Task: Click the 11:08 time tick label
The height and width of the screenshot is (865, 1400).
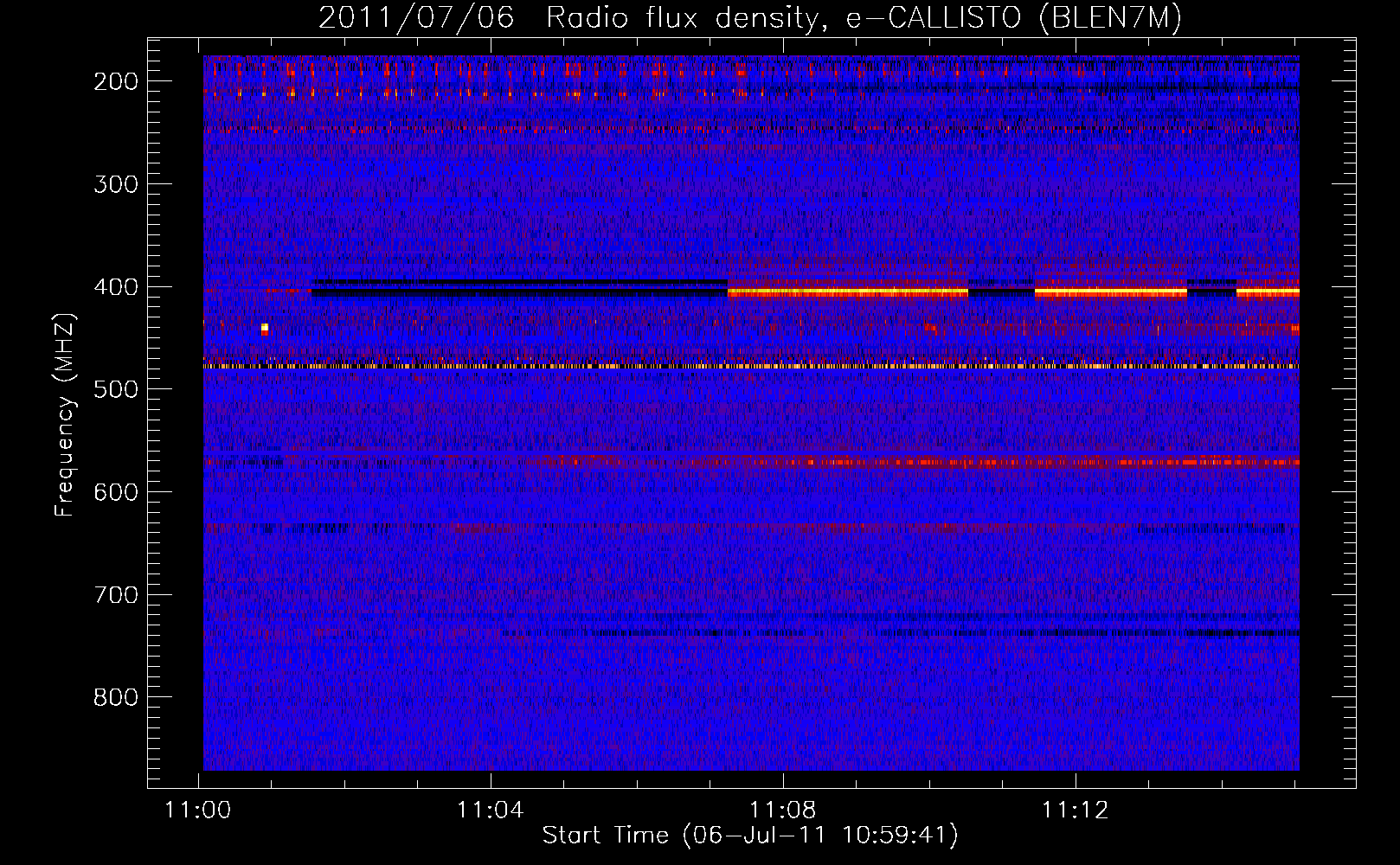Action: [x=783, y=811]
